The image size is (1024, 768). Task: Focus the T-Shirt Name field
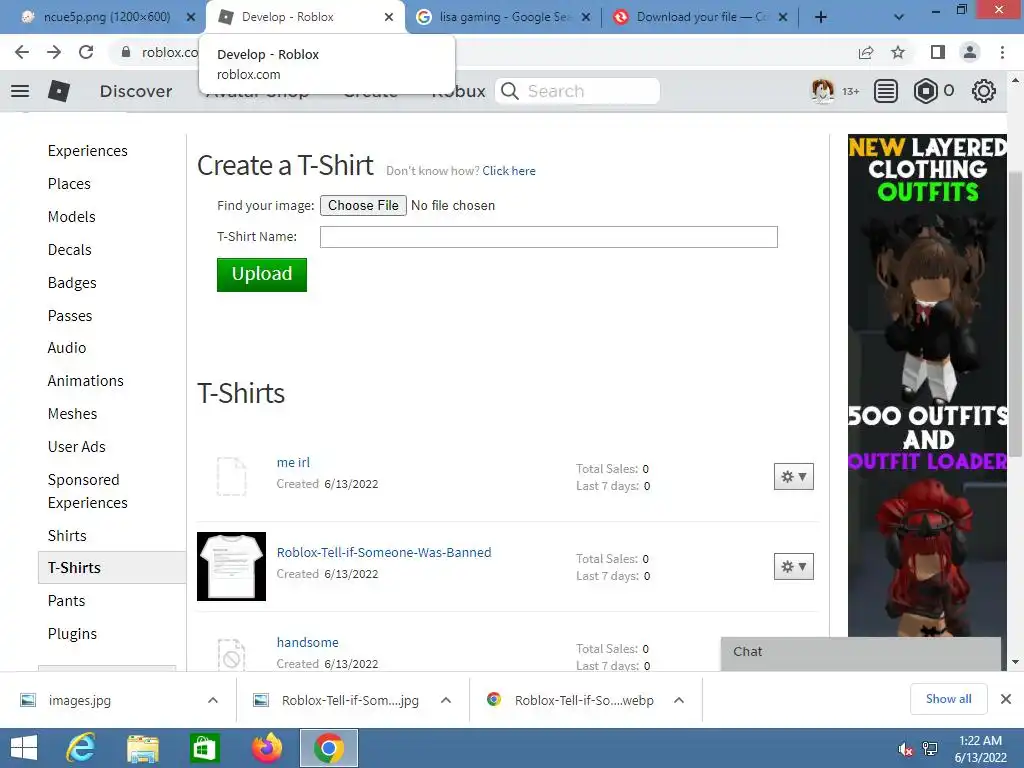(549, 237)
